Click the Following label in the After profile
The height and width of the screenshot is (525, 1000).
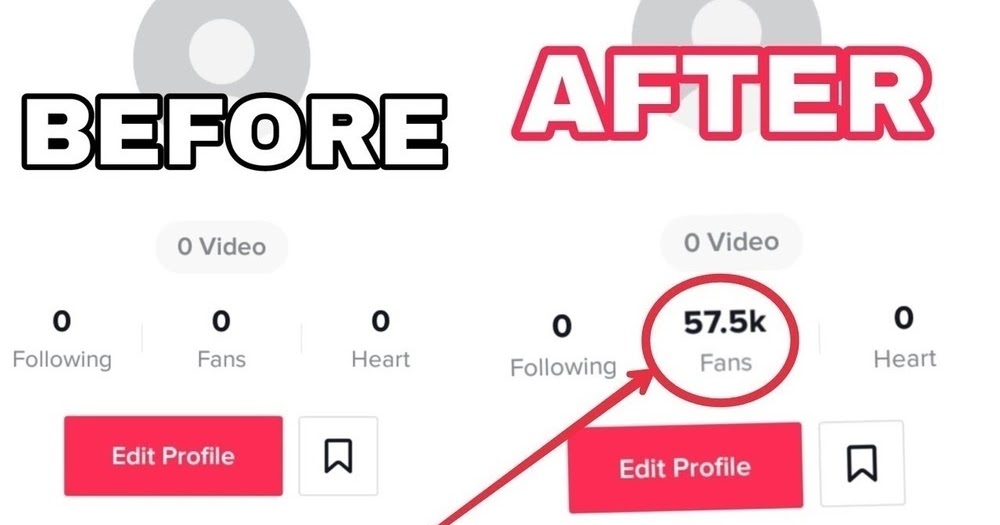[562, 367]
